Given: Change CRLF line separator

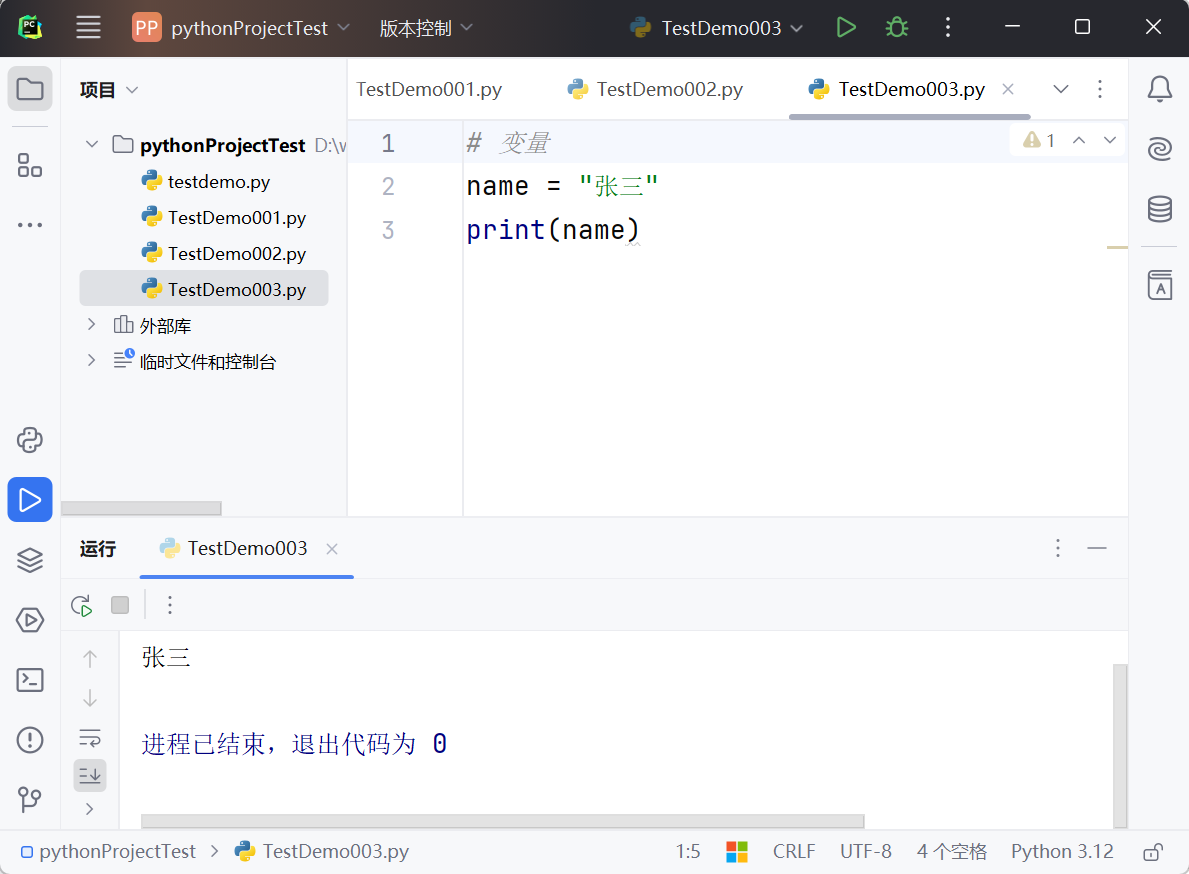Looking at the screenshot, I should (x=794, y=851).
